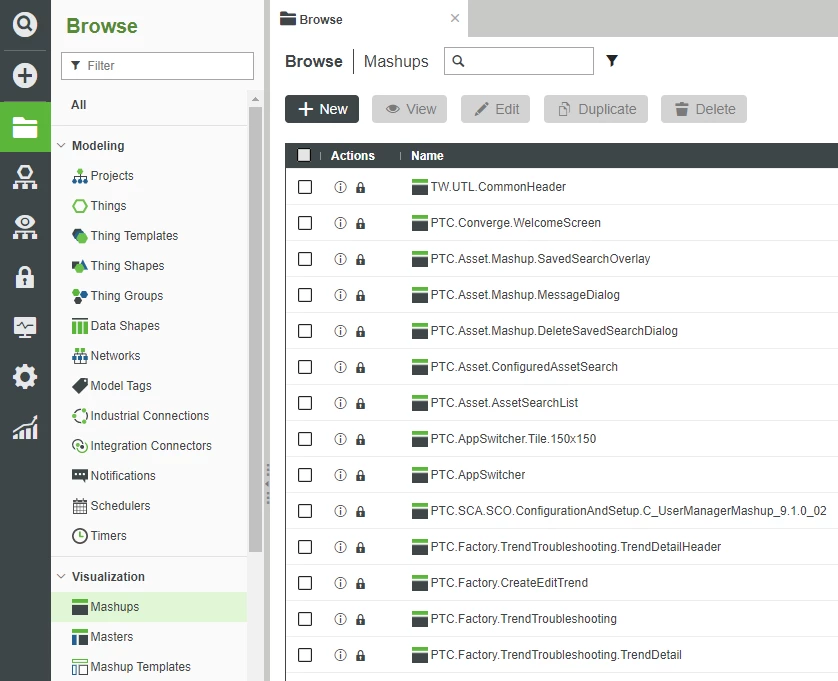Image resolution: width=838 pixels, height=681 pixels.
Task: Click mashup icon of PTC.Factory.TrendTroubleshooting row
Action: [420, 619]
